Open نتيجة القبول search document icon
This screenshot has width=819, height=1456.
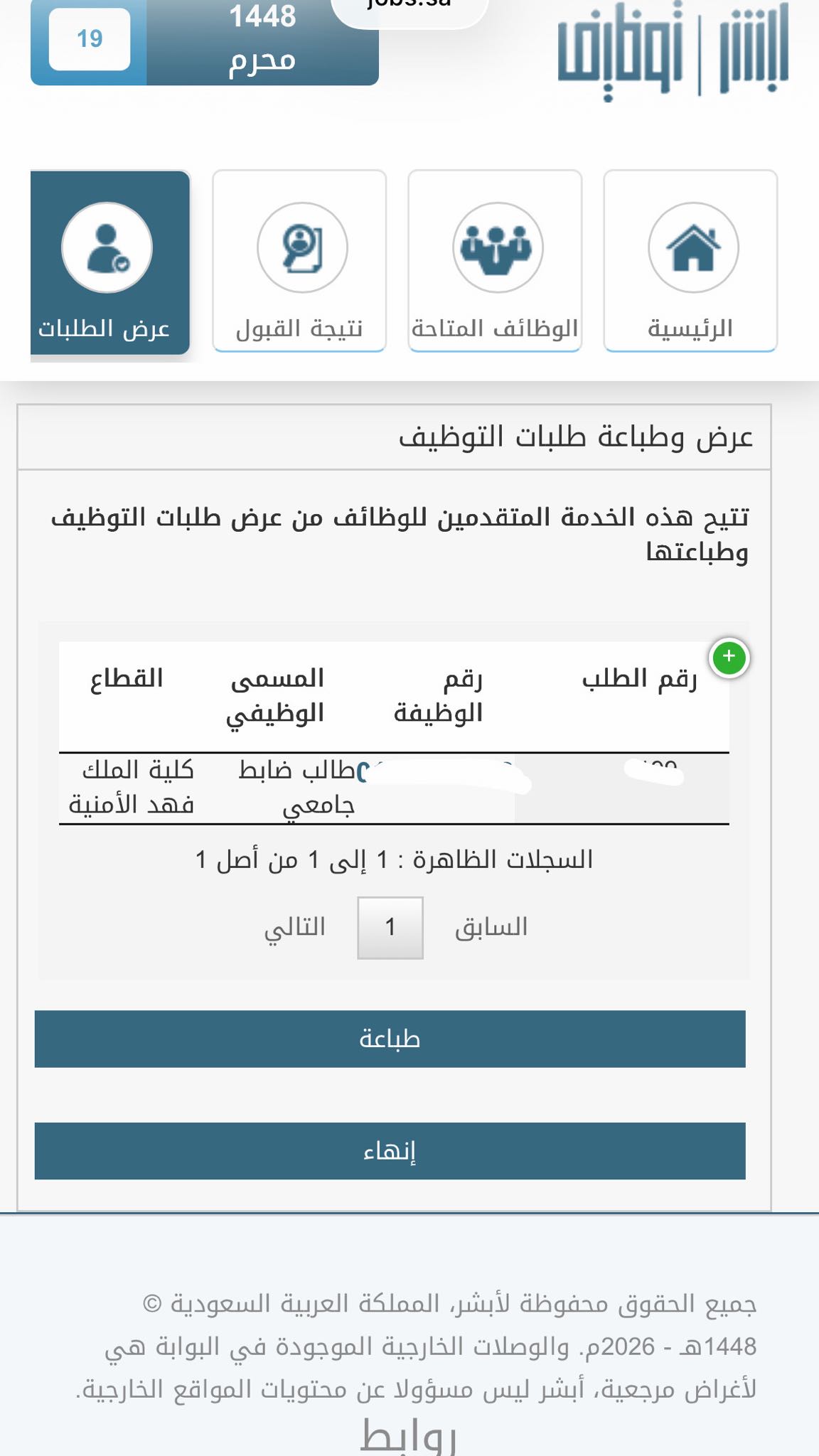point(302,247)
